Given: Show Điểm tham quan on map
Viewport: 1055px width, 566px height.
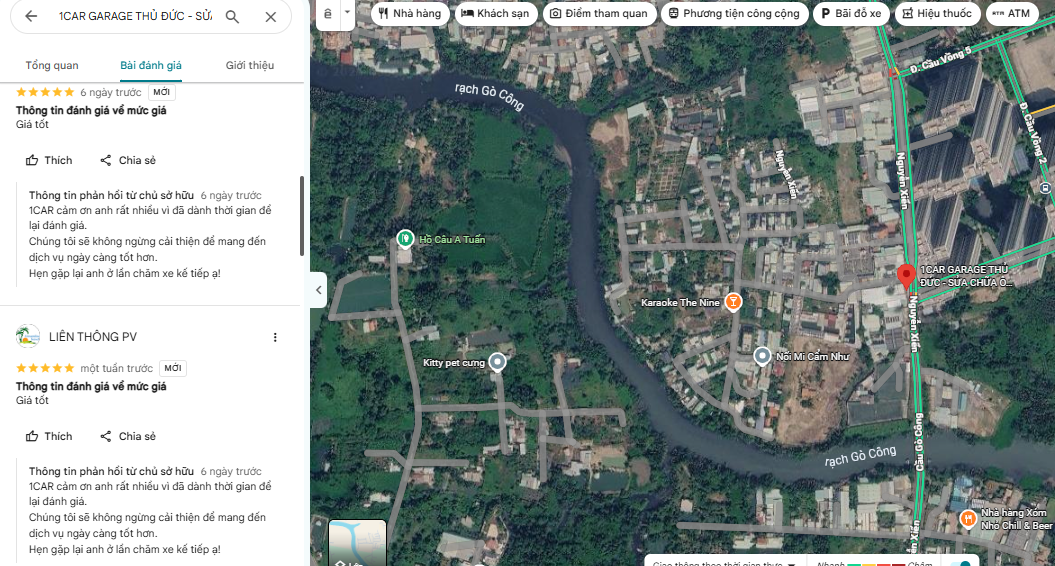Looking at the screenshot, I should [599, 13].
